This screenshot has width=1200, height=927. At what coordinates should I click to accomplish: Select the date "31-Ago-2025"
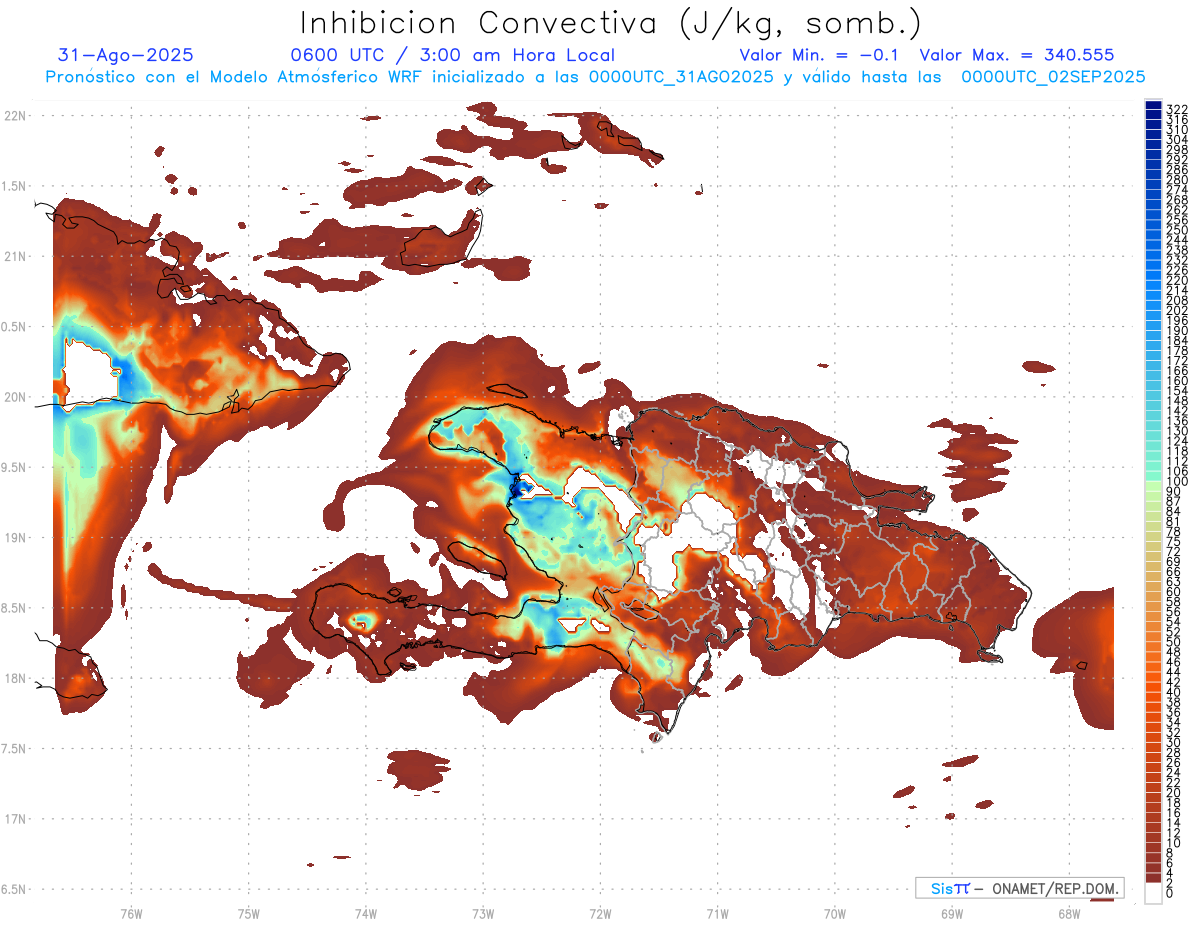[x=126, y=55]
